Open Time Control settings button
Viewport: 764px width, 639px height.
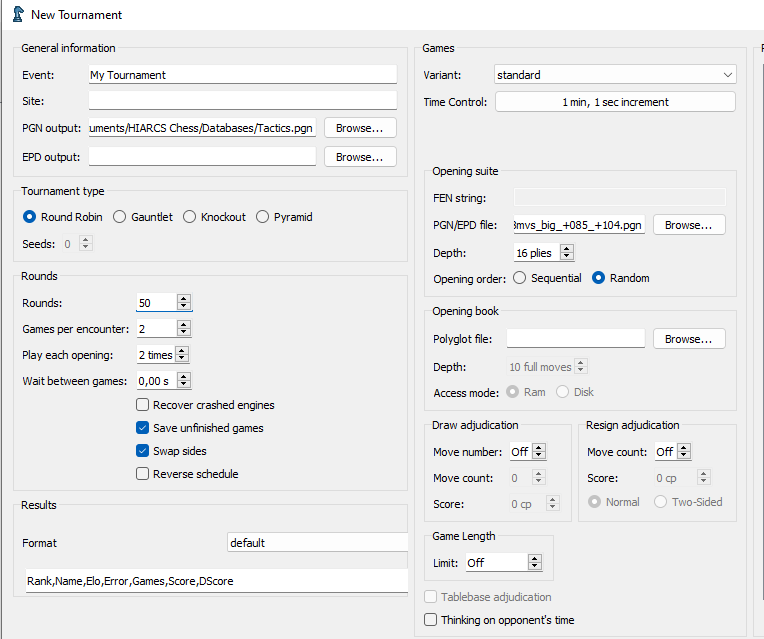615,102
